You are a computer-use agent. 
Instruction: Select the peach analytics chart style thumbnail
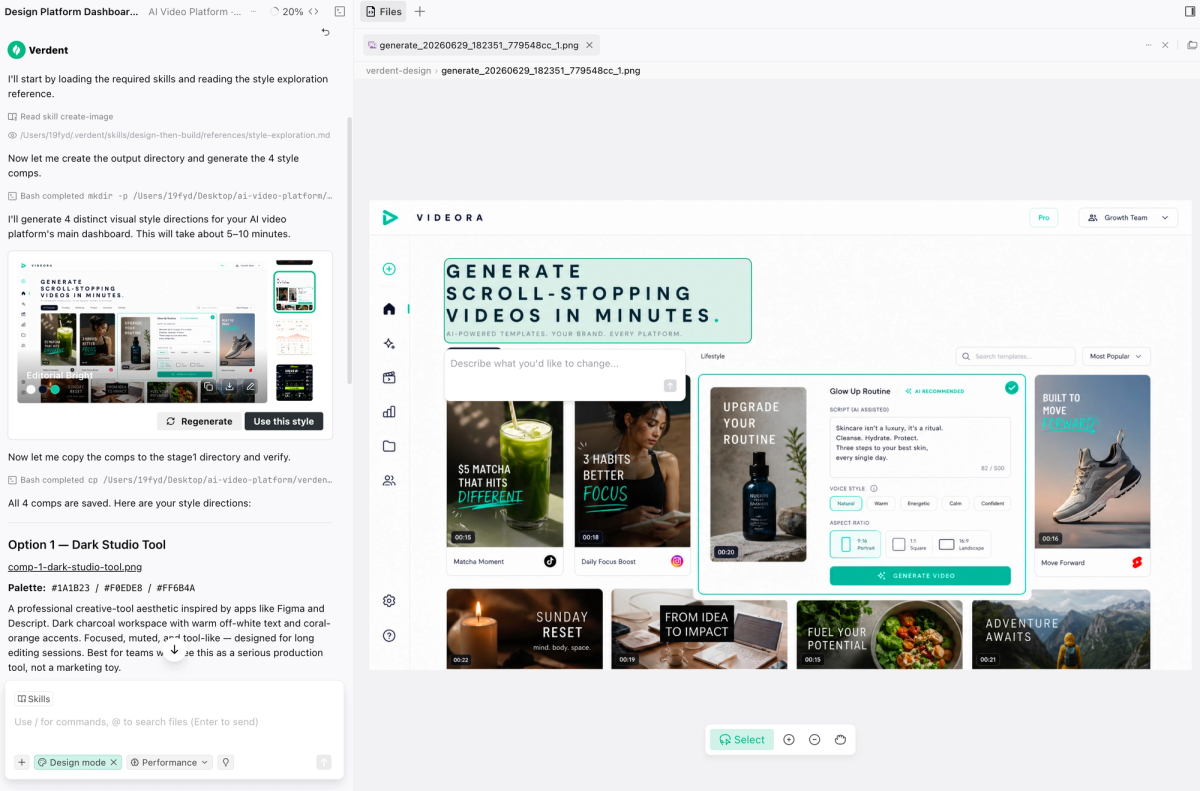pyautogui.click(x=294, y=338)
